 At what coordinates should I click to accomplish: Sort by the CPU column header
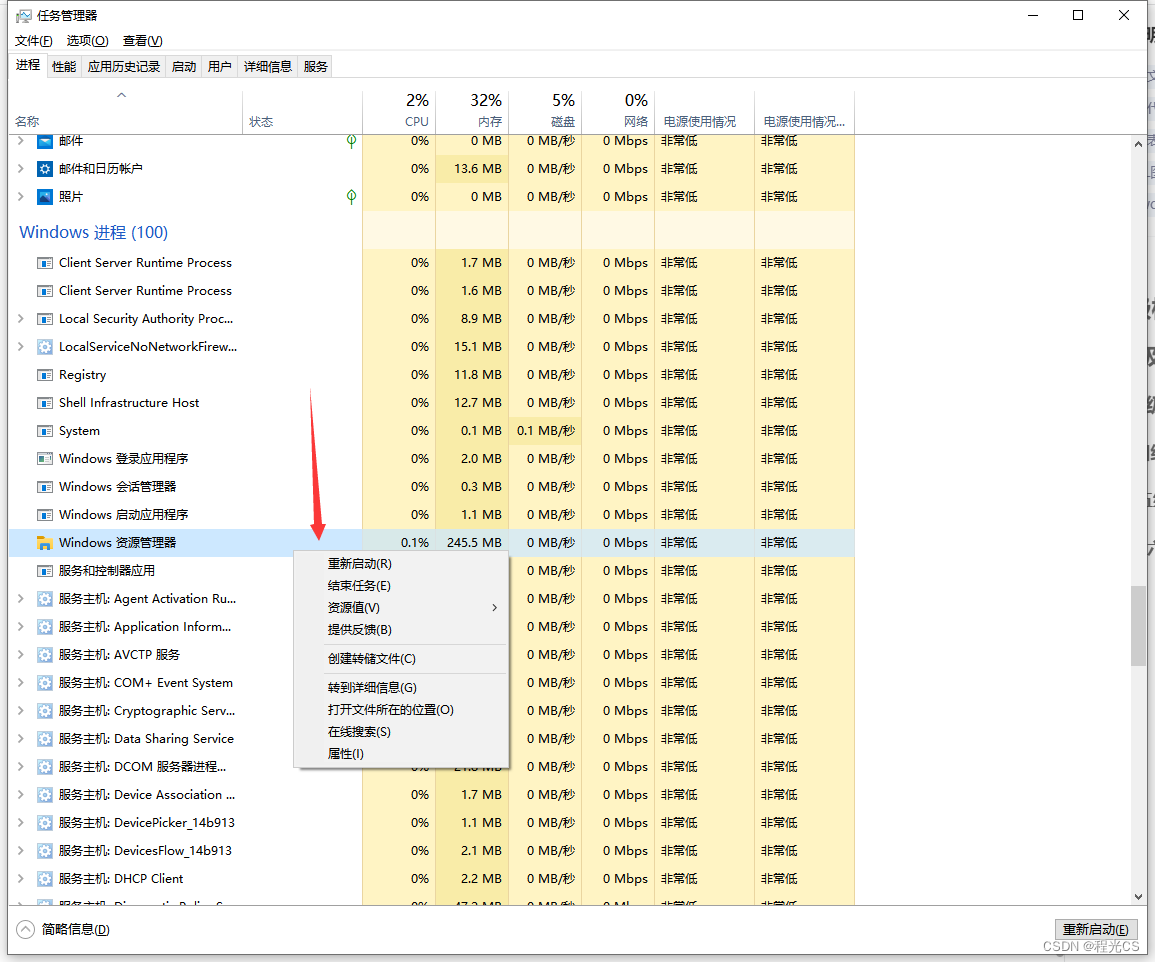click(399, 112)
